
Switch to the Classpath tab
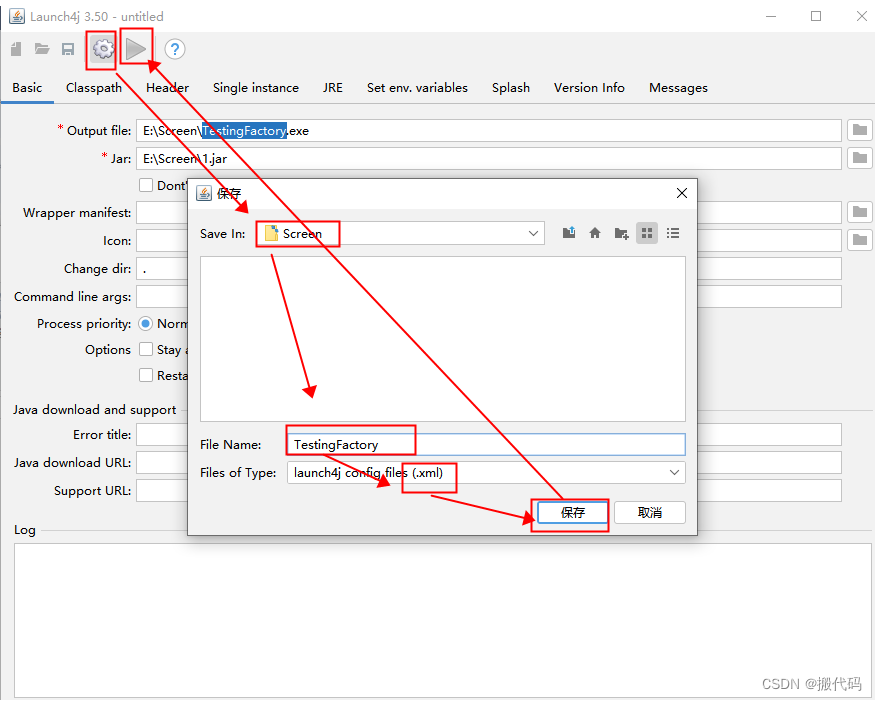[x=94, y=88]
